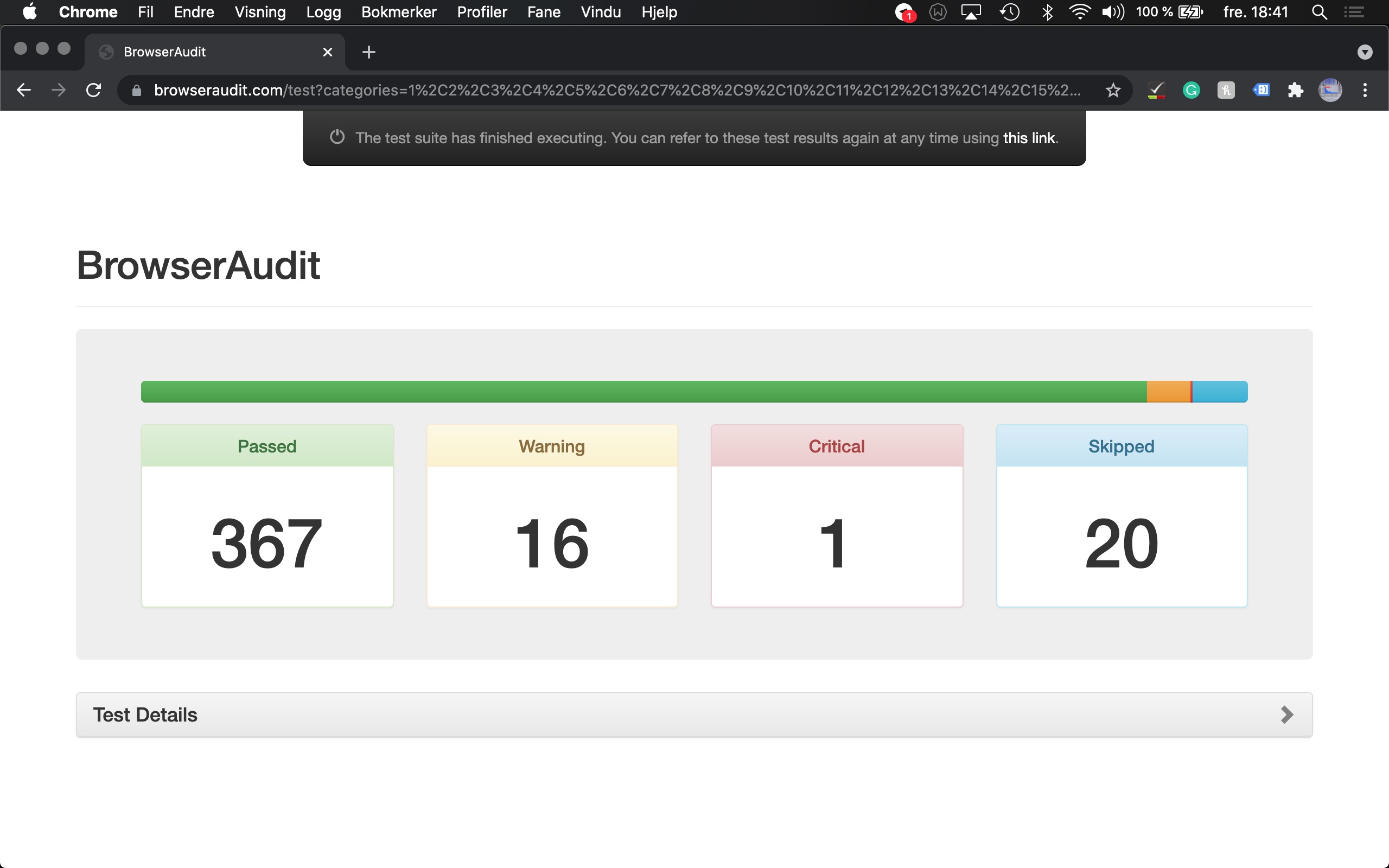
Task: Select the BrowserAudit tab
Action: (215, 52)
